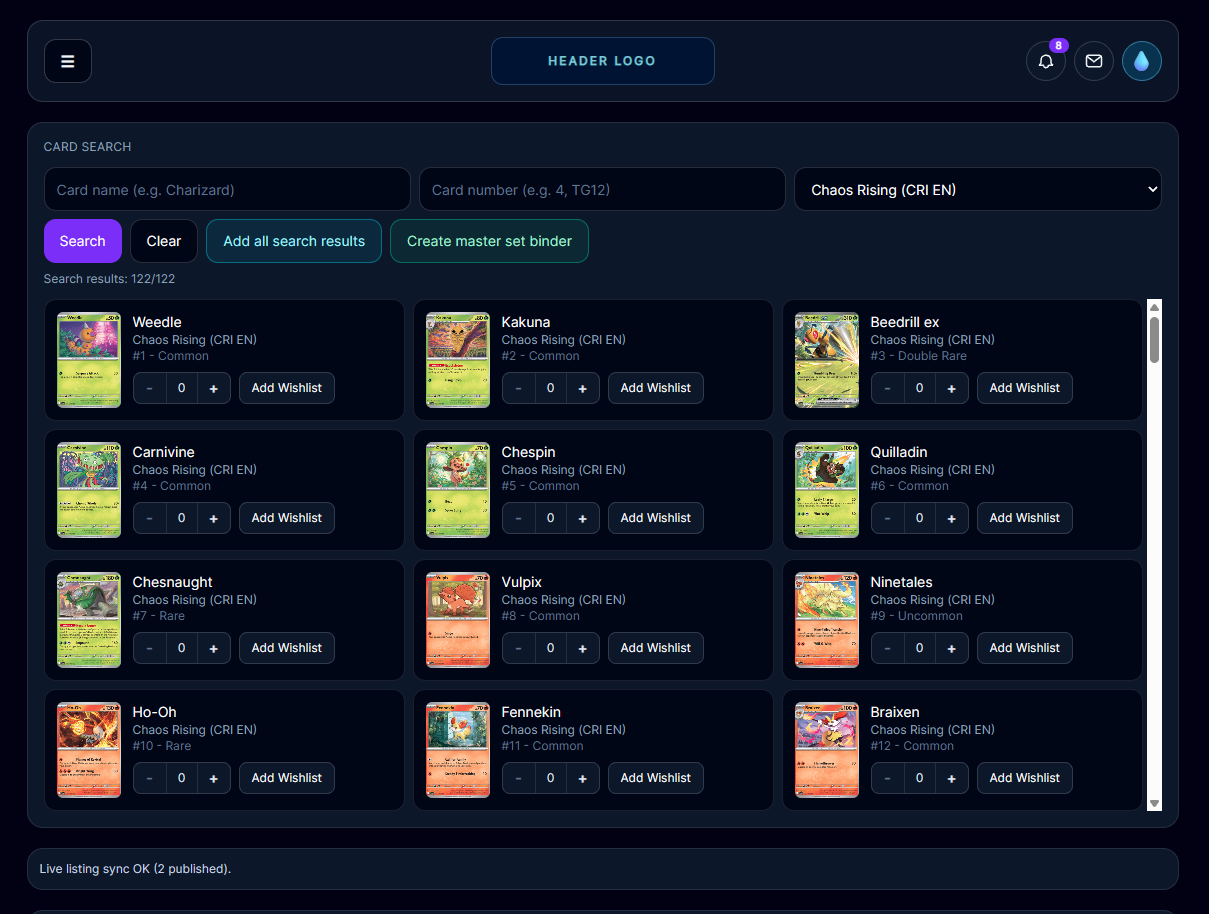This screenshot has width=1209, height=914.
Task: Decrease Chesnaught quantity with minus
Action: click(150, 648)
